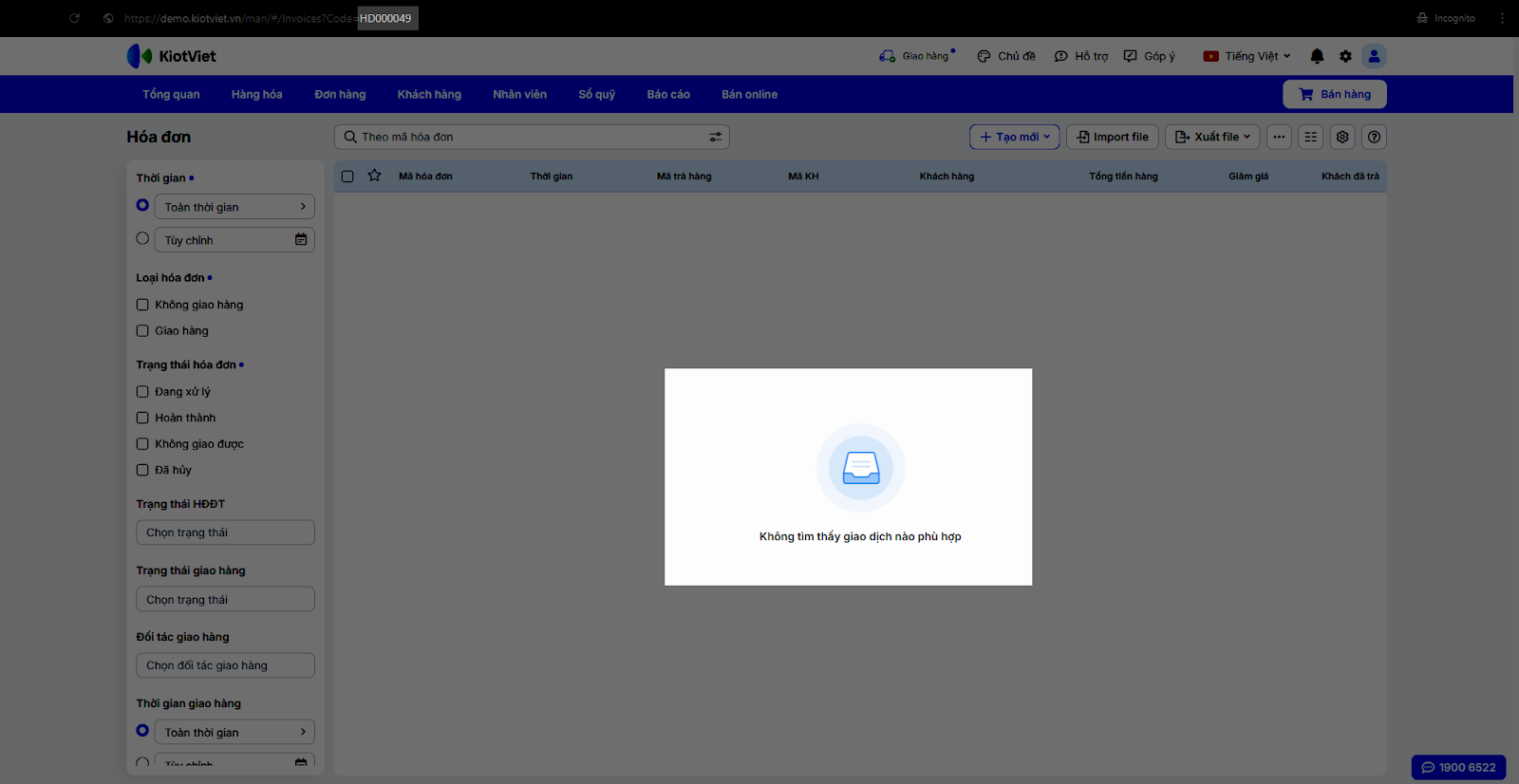Expand Toàn thời gian under Thời gian giao hàng

234,732
